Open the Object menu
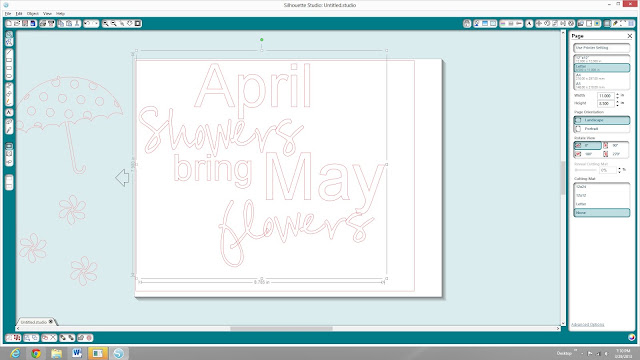 click(x=33, y=13)
